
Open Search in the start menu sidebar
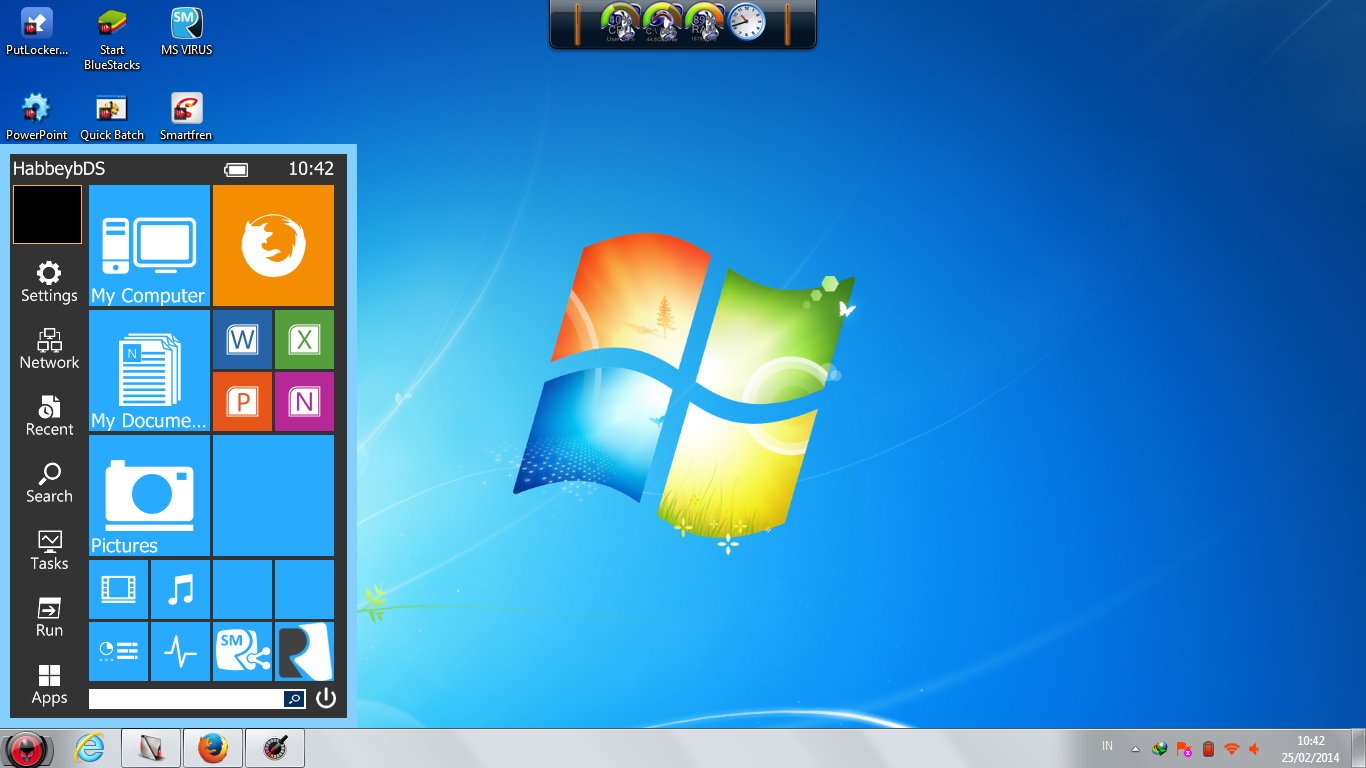49,483
